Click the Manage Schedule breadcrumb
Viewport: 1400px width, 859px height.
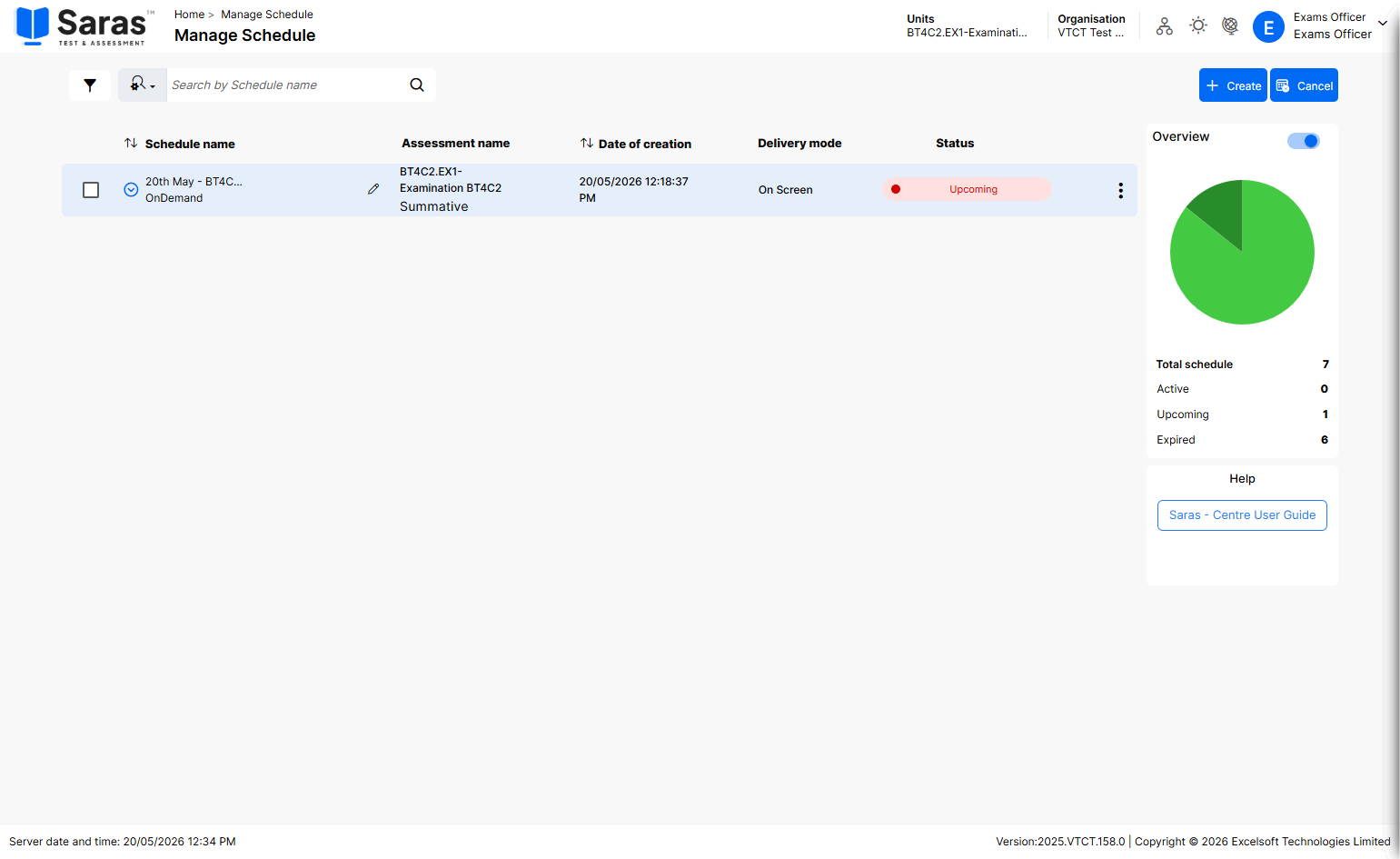(x=267, y=15)
